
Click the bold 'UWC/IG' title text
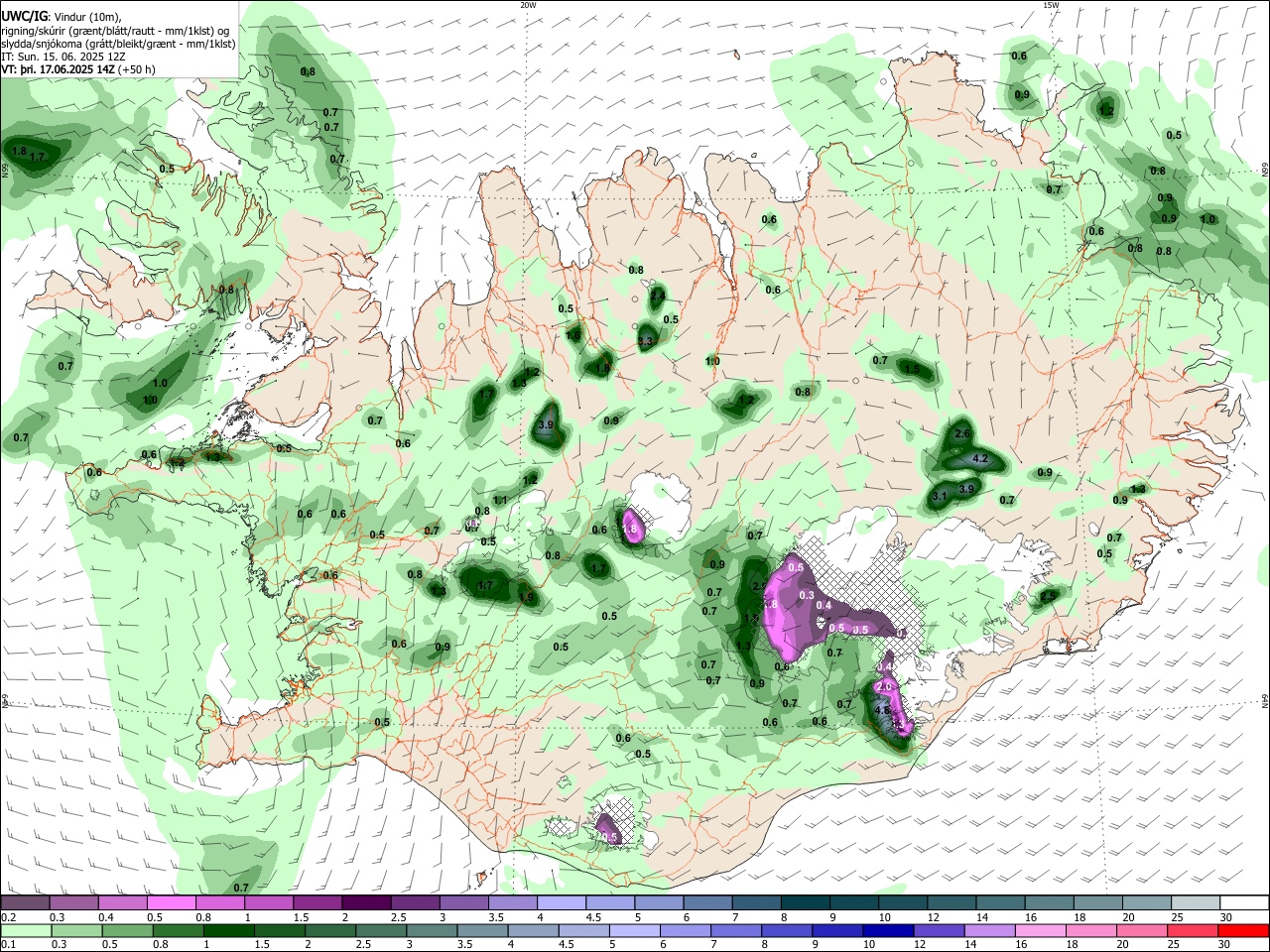[25, 16]
